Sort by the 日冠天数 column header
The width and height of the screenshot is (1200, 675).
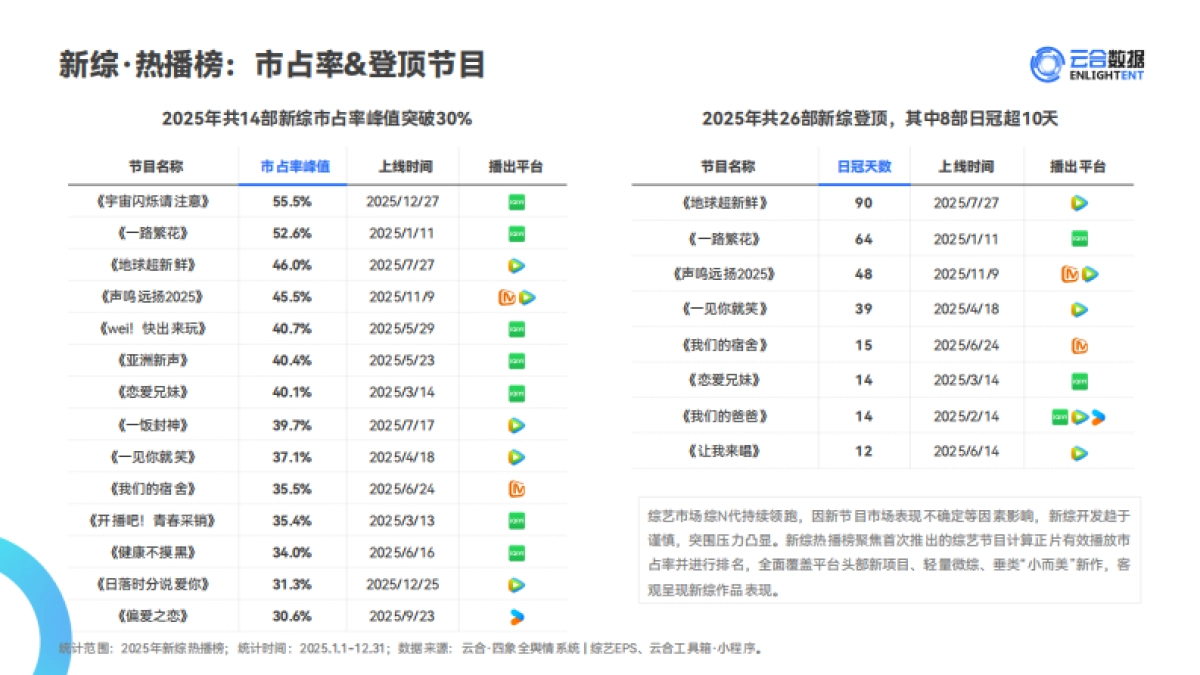tap(863, 166)
